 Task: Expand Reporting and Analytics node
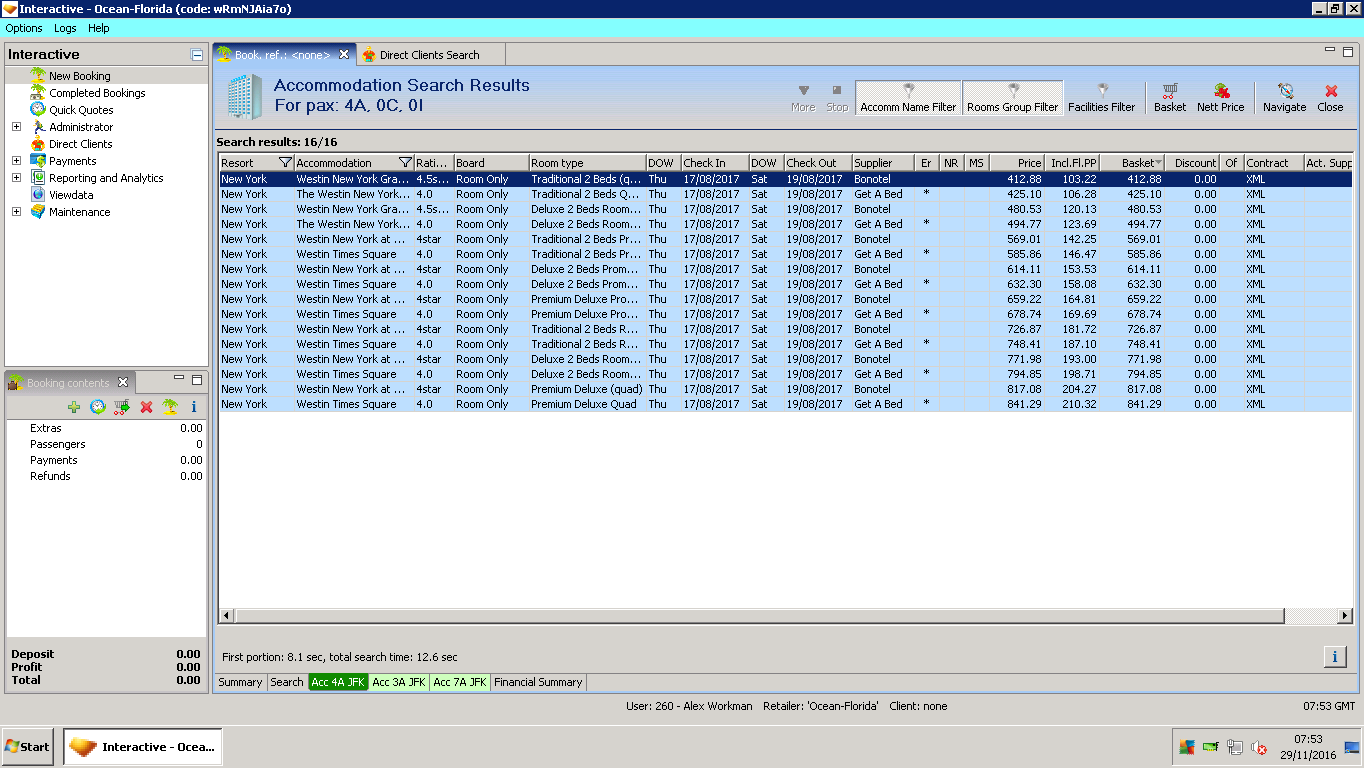(x=16, y=178)
